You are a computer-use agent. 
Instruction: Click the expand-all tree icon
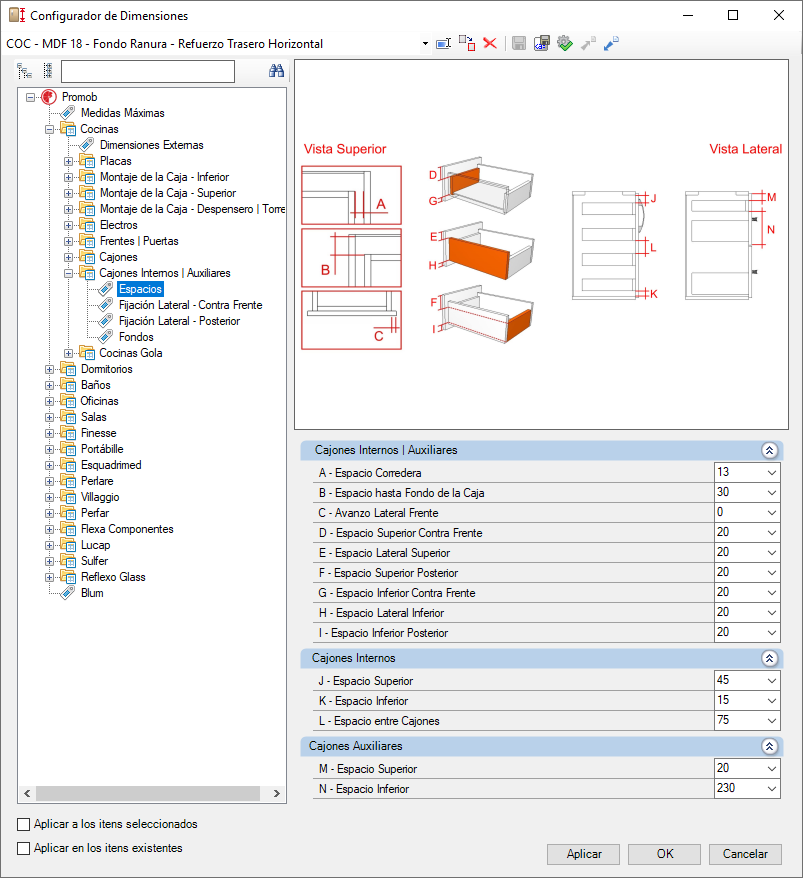(x=25, y=71)
